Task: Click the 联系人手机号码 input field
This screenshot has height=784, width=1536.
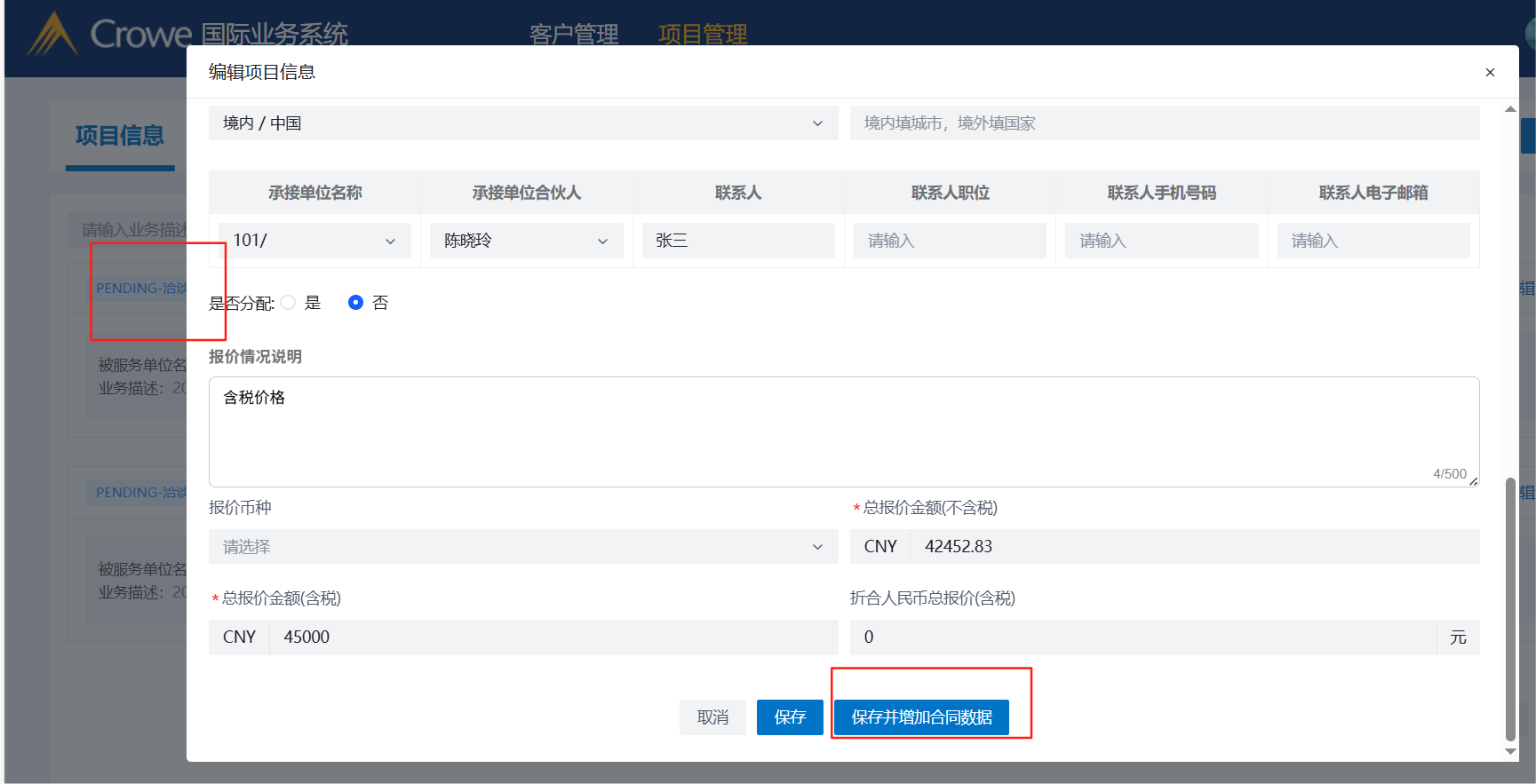Action: (1162, 241)
